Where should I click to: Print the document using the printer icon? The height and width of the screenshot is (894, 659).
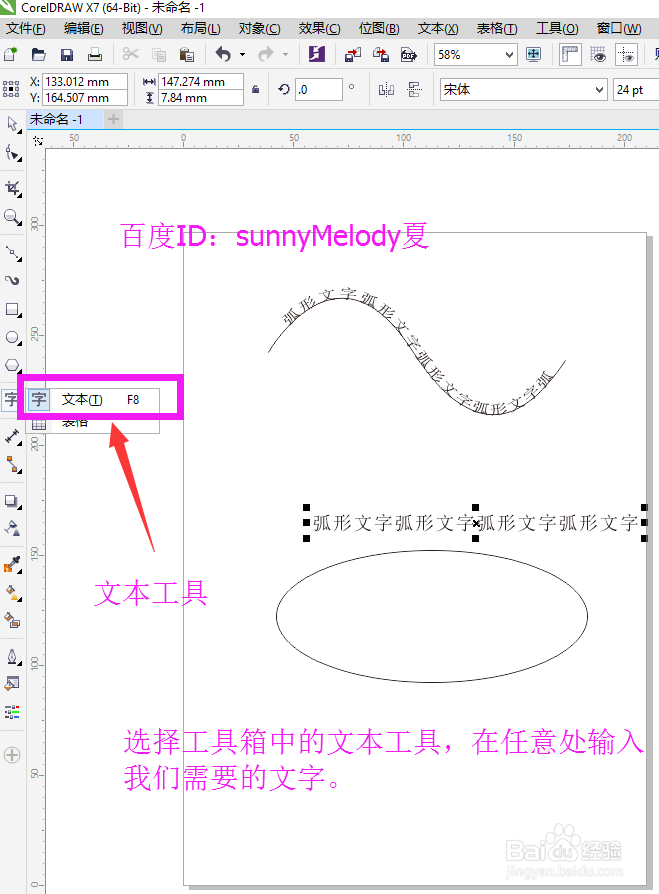(x=95, y=55)
